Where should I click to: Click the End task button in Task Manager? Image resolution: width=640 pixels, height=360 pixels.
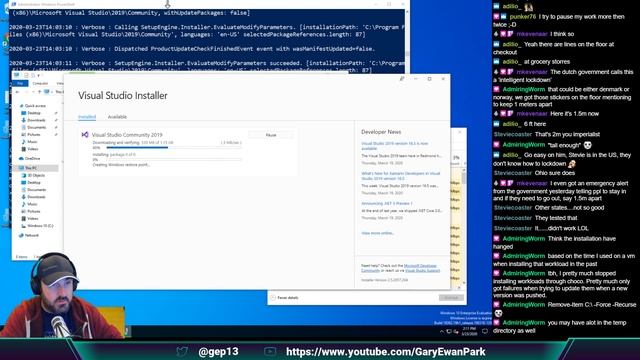(451, 298)
